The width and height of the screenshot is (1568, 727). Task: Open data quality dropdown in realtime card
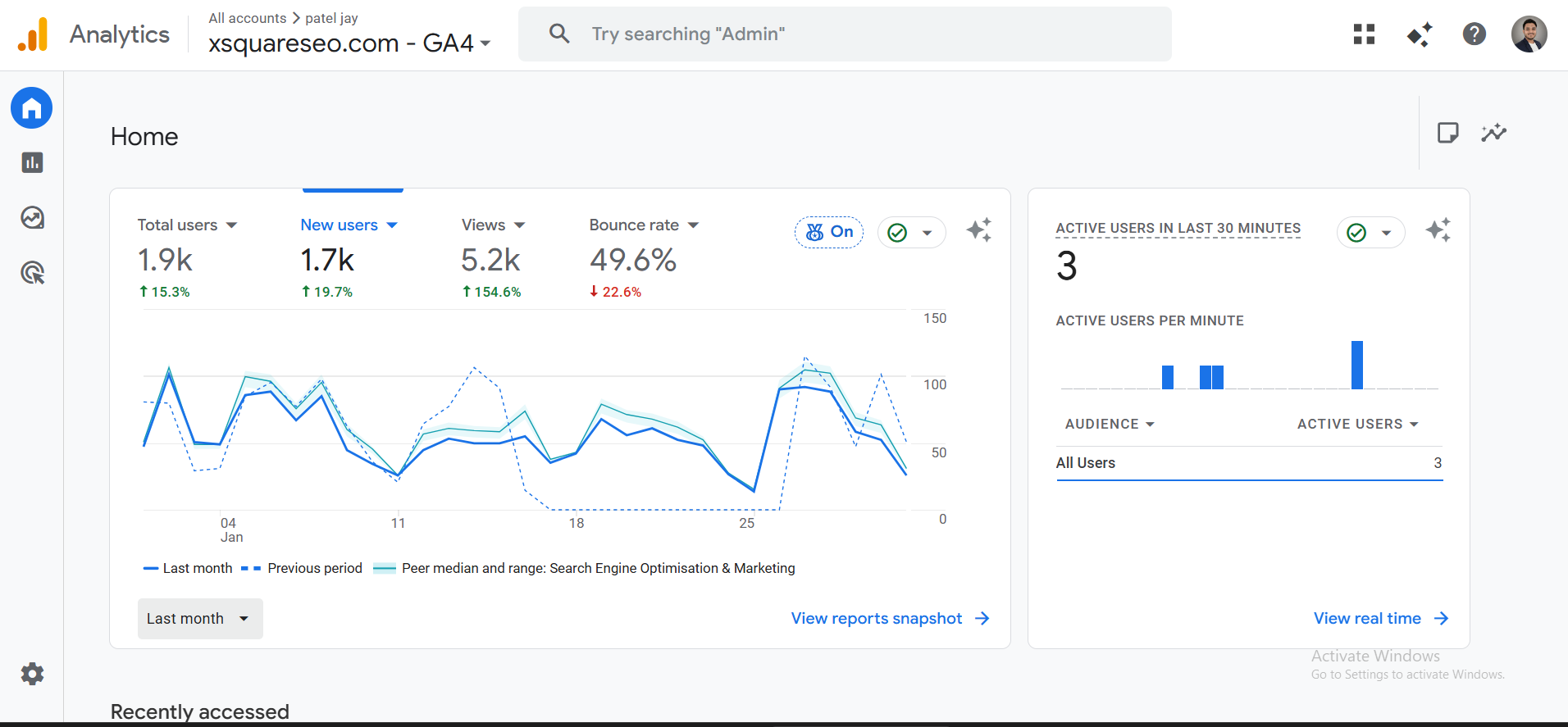[x=1370, y=233]
